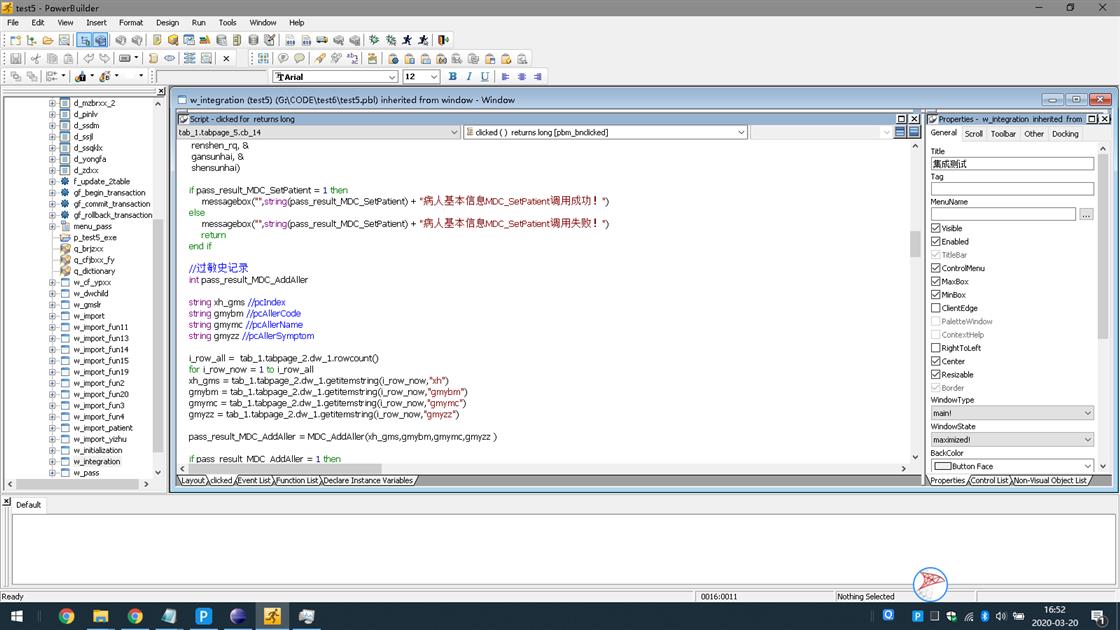Viewport: 1120px width, 630px height.
Task: Open the WindowType dropdown
Action: pos(1087,413)
